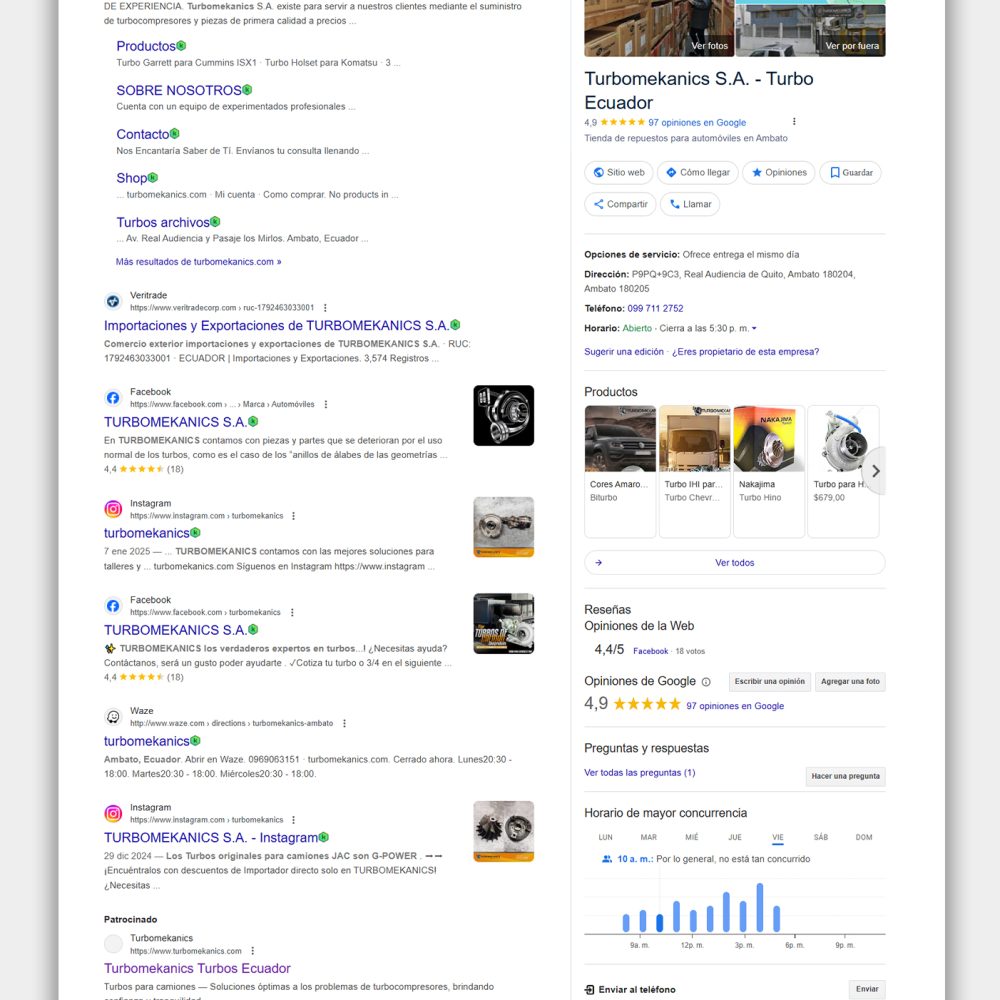
Task: Click the Instagram icon beside the turbomekanics result
Action: 113,509
